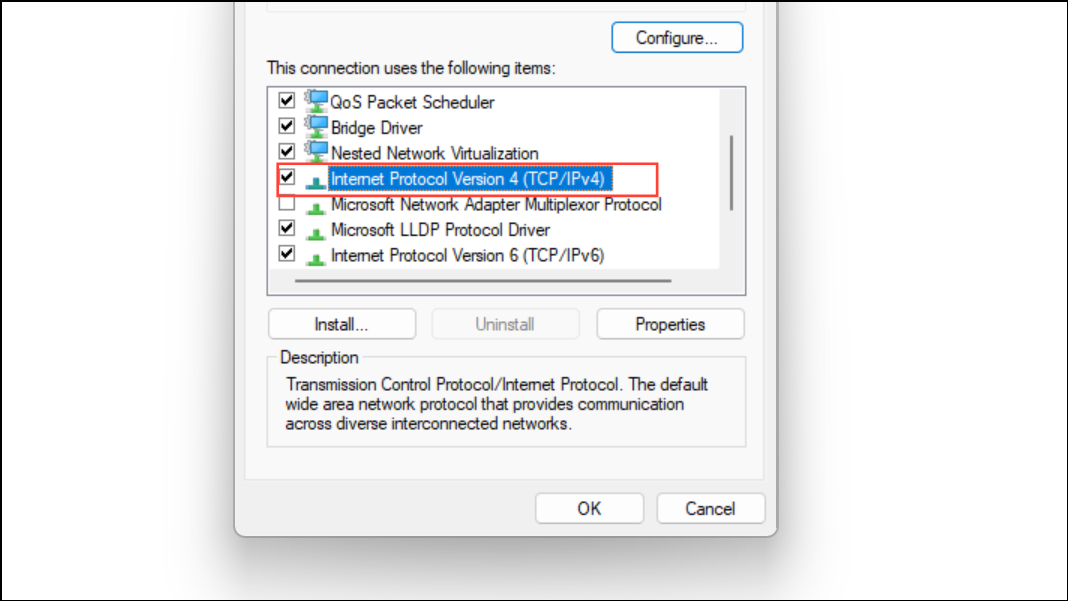Image resolution: width=1068 pixels, height=601 pixels.
Task: Select the Nested Network Virtualization list entry
Action: click(434, 152)
